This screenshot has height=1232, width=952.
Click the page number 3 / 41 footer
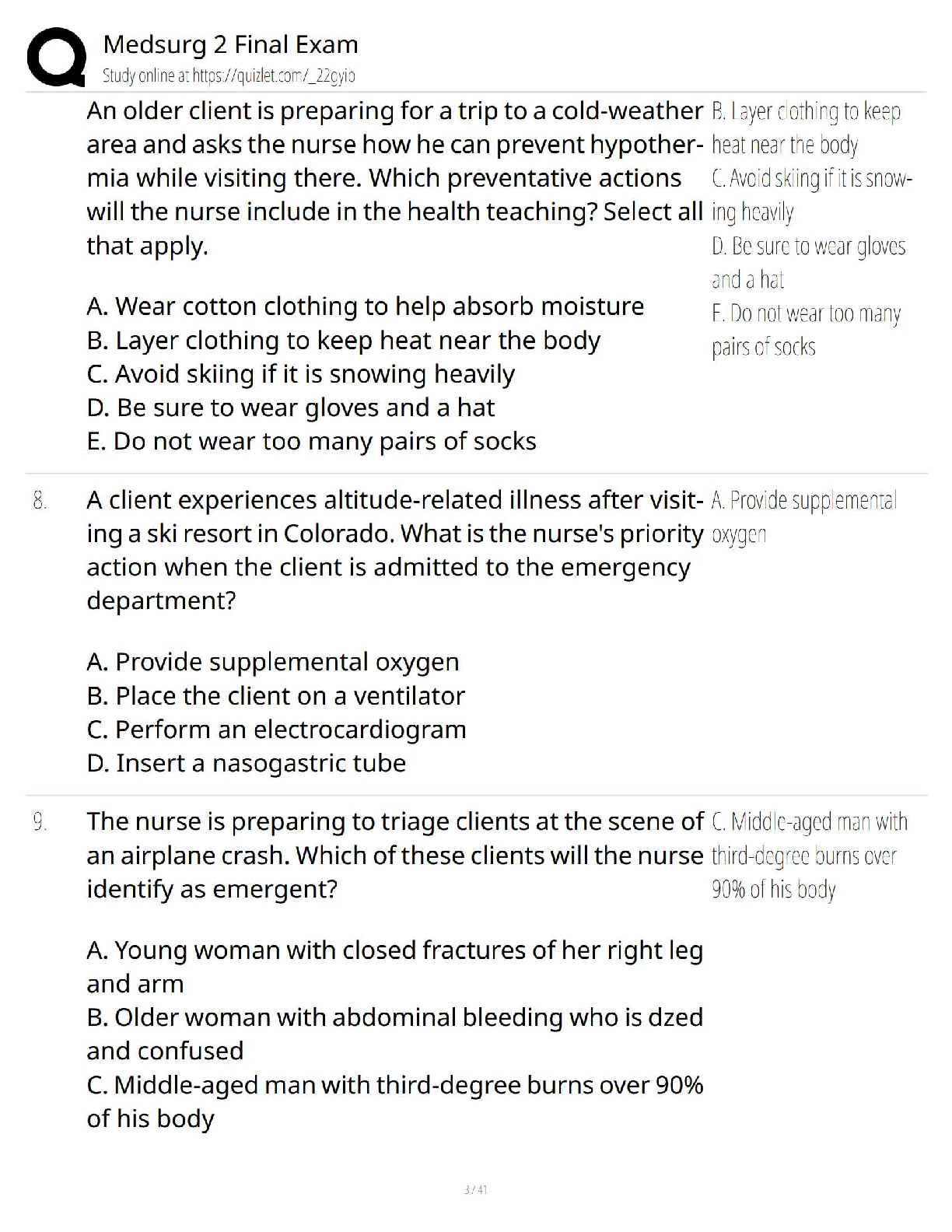coord(475,1189)
